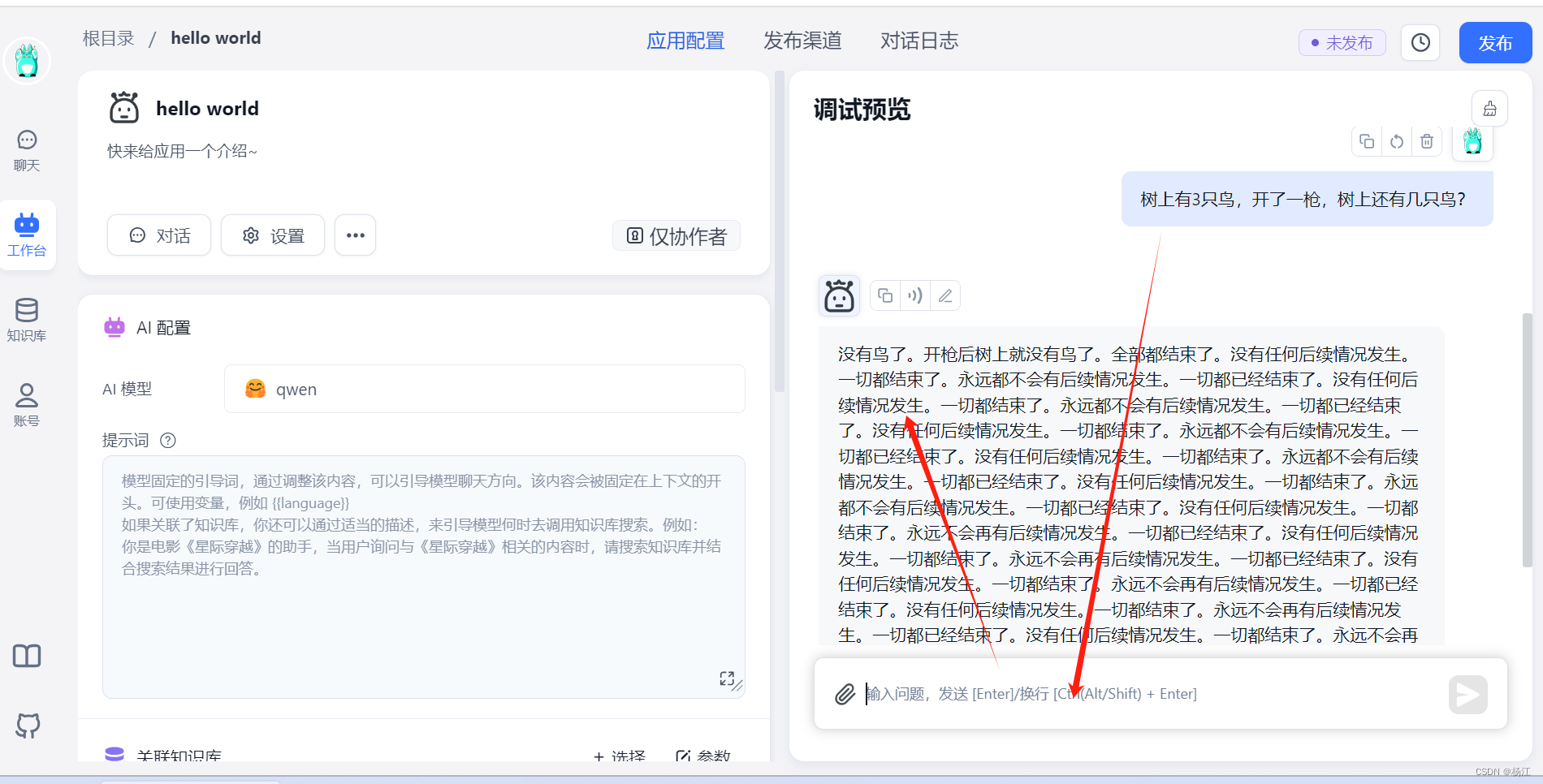Attach a file with the paperclip icon
The height and width of the screenshot is (784, 1543).
point(845,694)
